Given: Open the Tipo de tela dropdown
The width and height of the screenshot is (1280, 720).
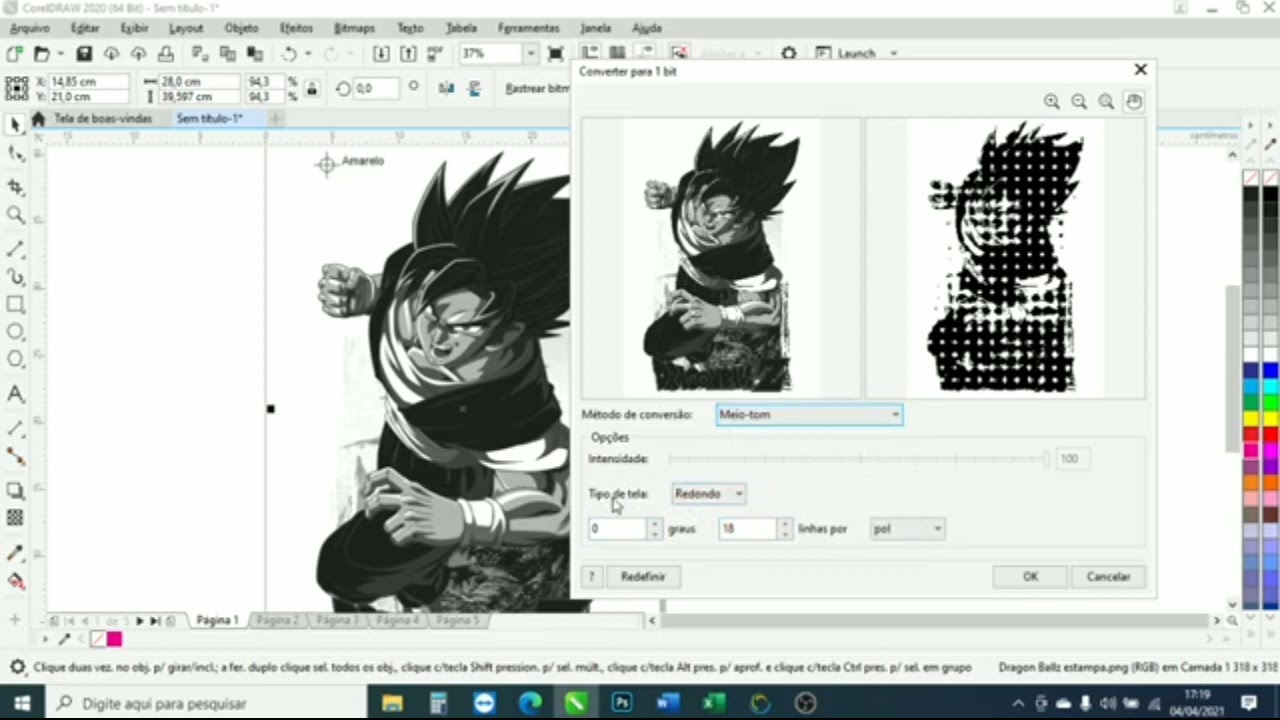Looking at the screenshot, I should click(708, 493).
